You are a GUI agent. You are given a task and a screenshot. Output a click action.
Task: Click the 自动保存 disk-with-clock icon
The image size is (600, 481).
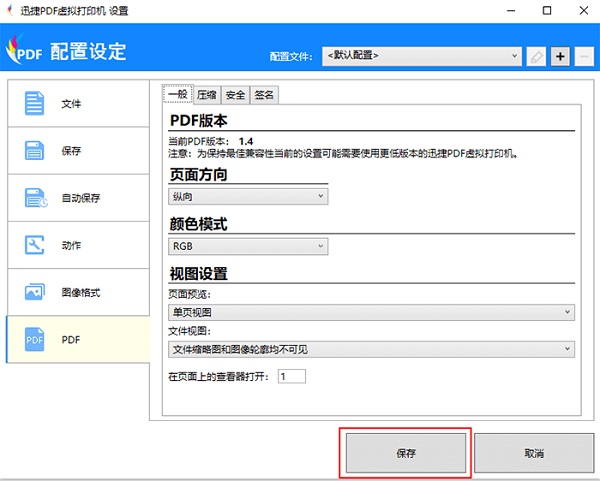(x=36, y=198)
